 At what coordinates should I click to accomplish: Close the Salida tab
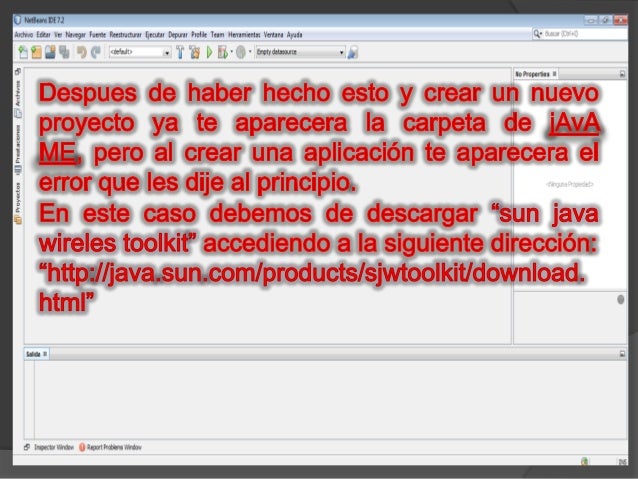pyautogui.click(x=45, y=354)
